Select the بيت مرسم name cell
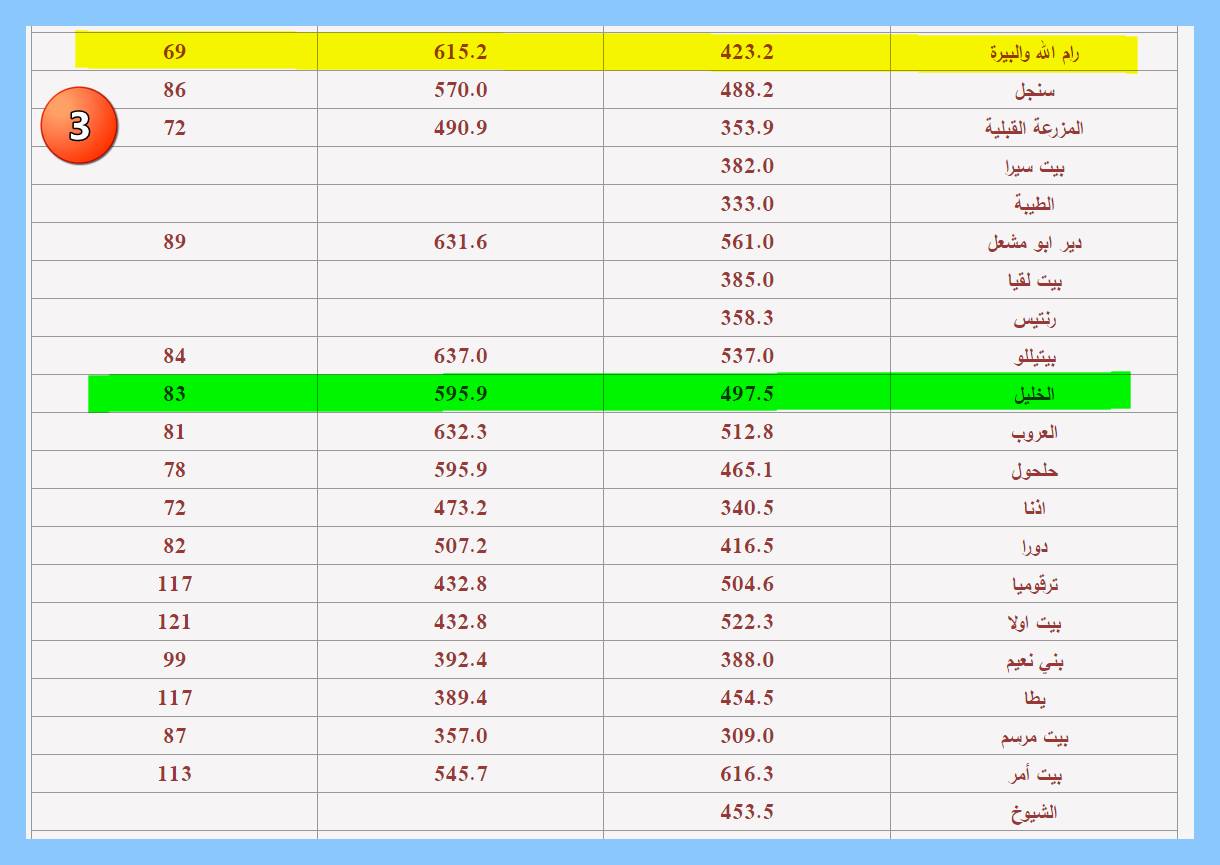1220x865 pixels. (1034, 736)
